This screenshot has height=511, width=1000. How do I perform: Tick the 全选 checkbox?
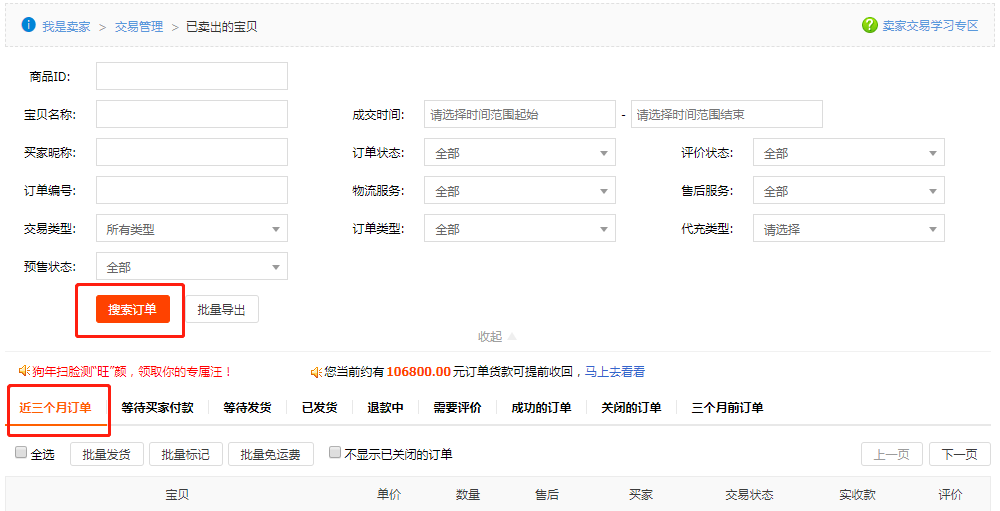tap(21, 453)
